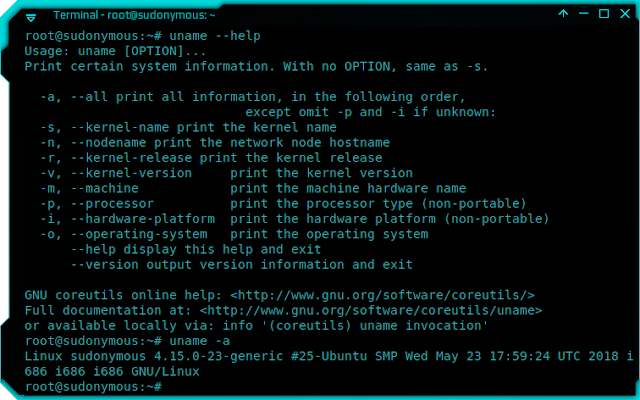Click '--version output version information and exit'
Viewport: 640px width, 400px height.
[242, 264]
